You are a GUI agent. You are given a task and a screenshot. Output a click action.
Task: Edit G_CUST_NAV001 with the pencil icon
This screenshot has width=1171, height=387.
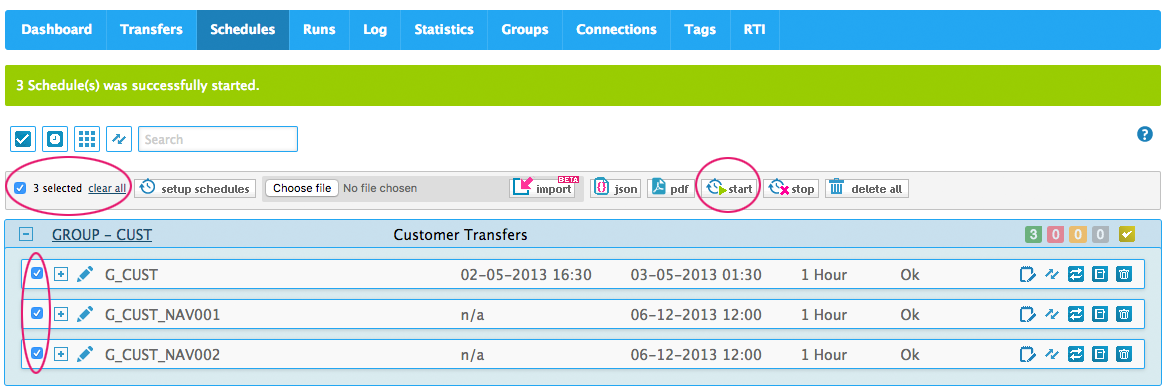(85, 315)
